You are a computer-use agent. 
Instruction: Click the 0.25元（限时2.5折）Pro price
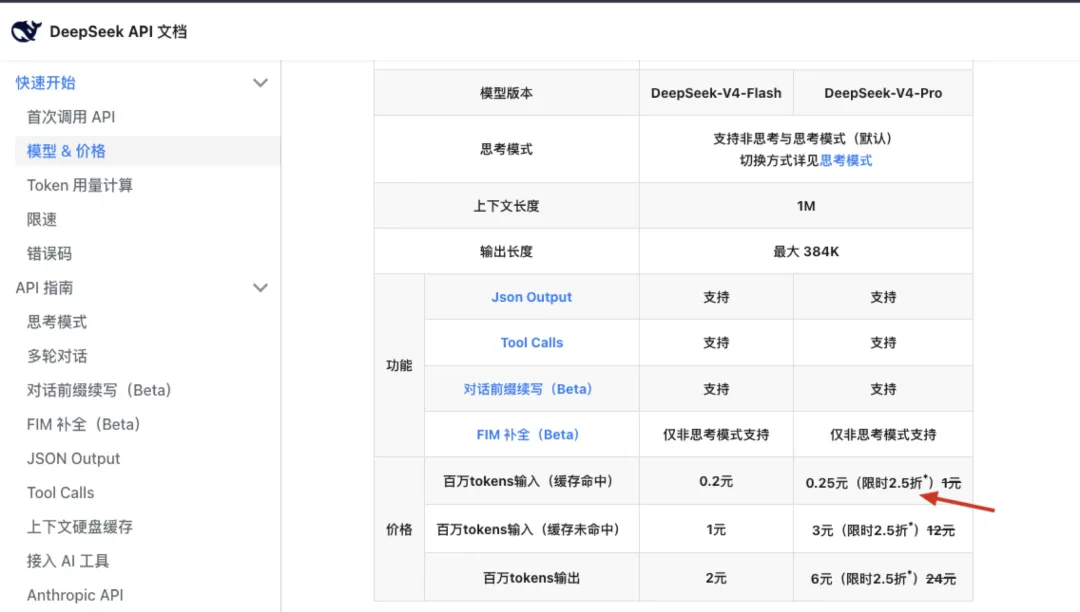[883, 483]
